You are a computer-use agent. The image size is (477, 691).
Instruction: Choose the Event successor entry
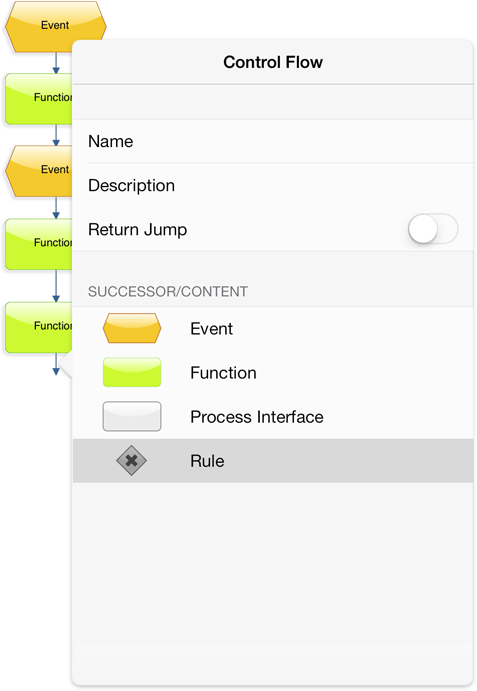pos(273,329)
